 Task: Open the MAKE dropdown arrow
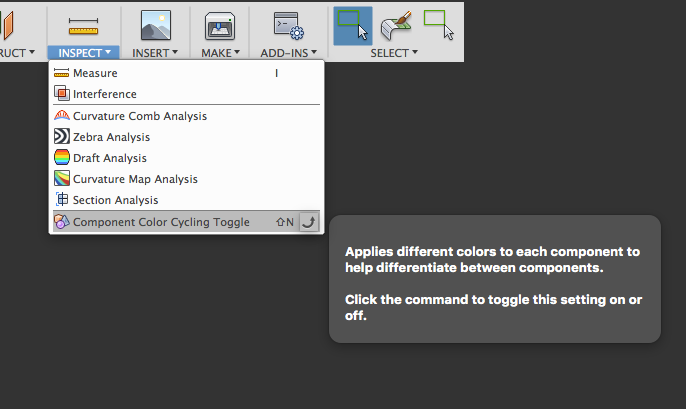pyautogui.click(x=220, y=53)
